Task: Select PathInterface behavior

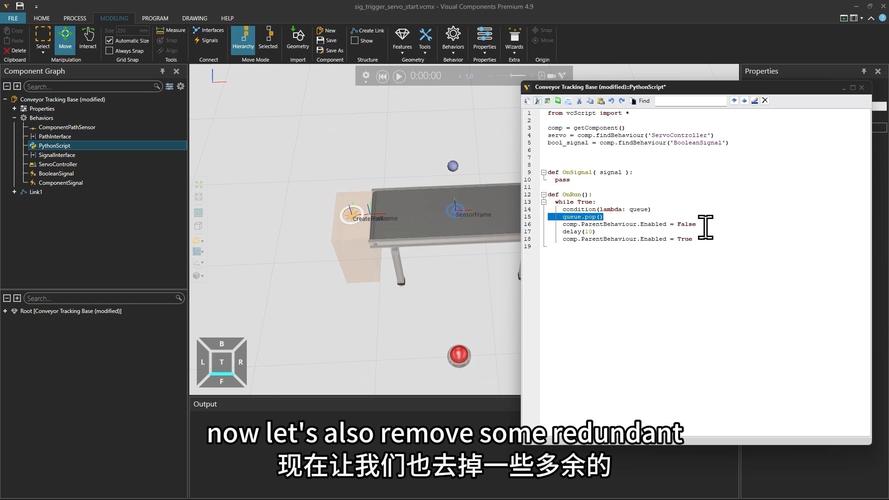Action: tap(54, 137)
